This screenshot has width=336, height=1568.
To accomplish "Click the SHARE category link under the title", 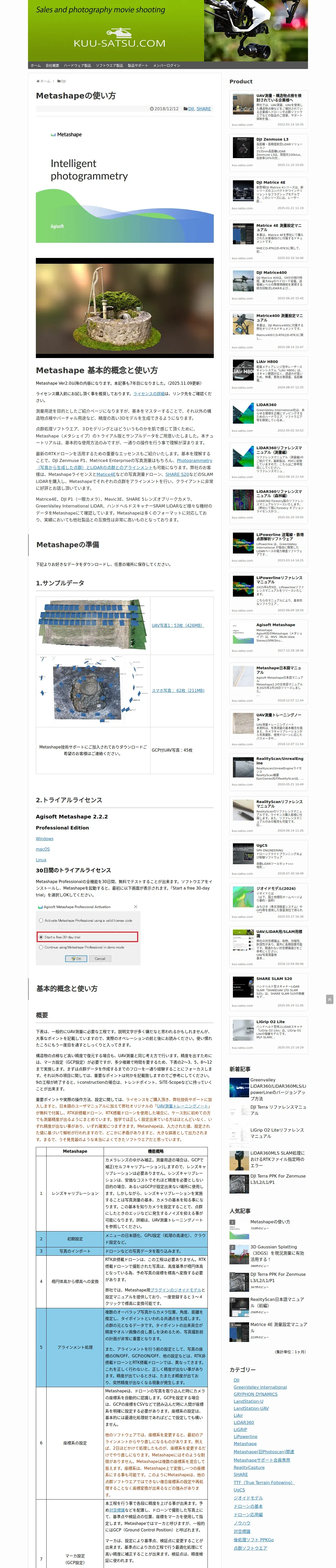I will click(x=204, y=109).
